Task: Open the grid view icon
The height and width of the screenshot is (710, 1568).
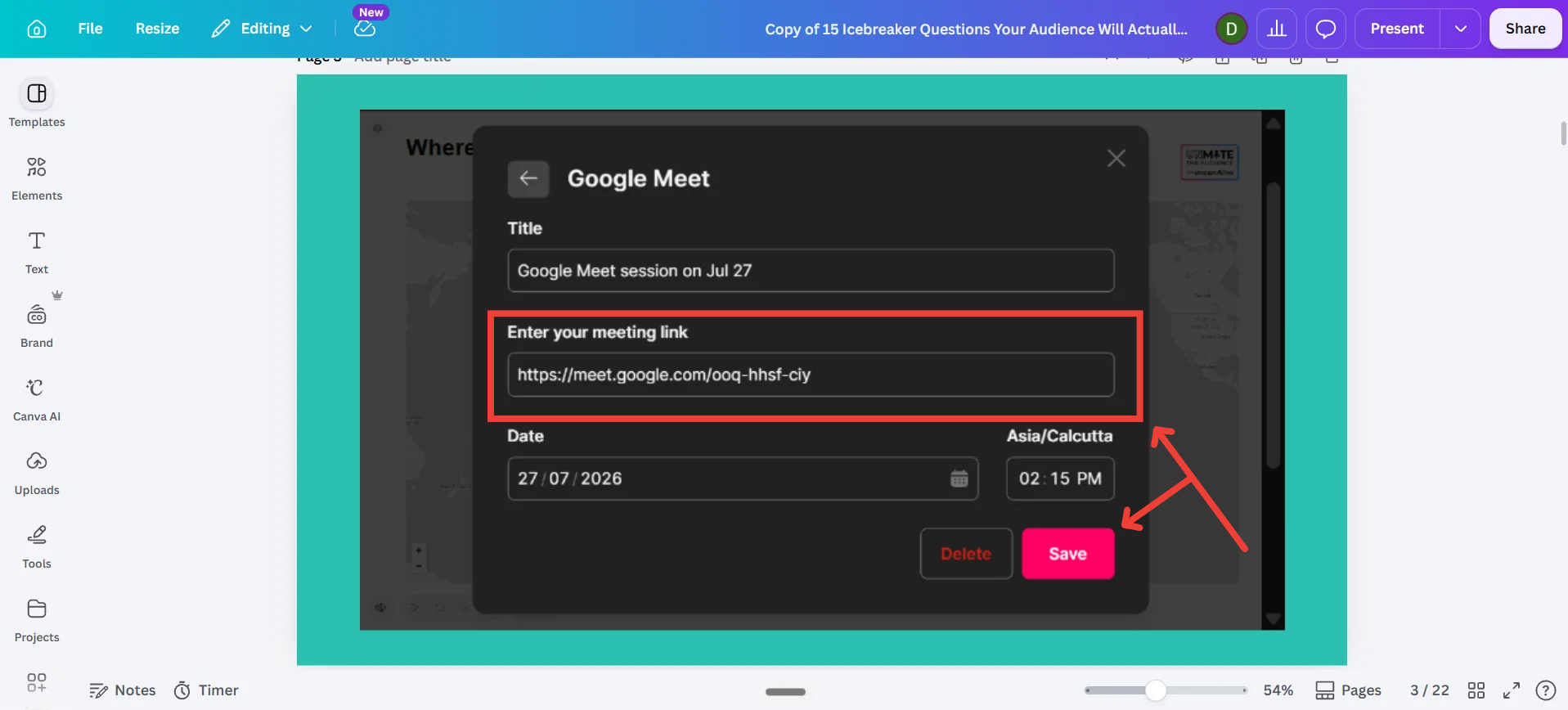Action: (x=1476, y=690)
